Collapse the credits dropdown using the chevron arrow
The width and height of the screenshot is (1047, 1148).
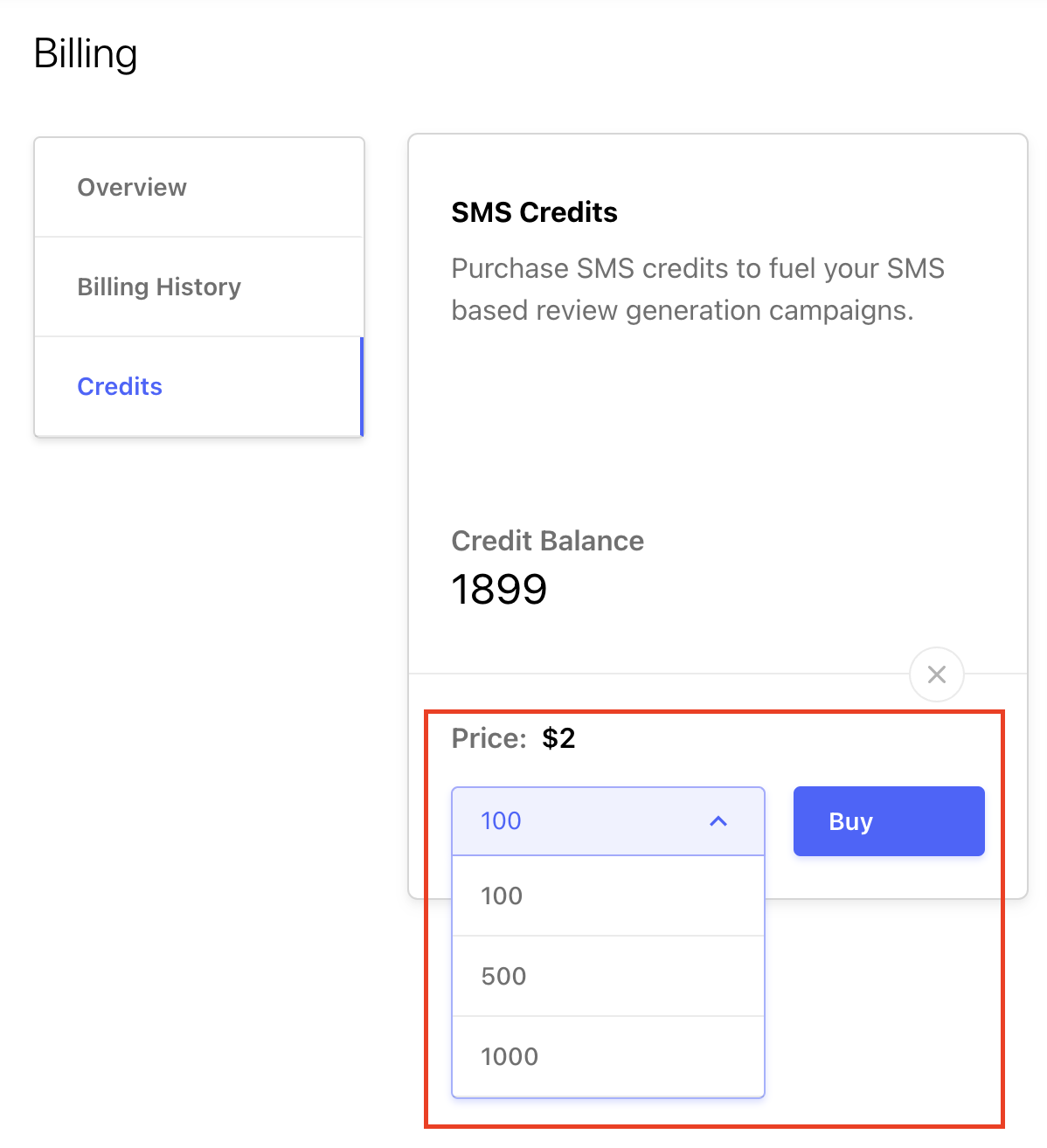[x=718, y=821]
